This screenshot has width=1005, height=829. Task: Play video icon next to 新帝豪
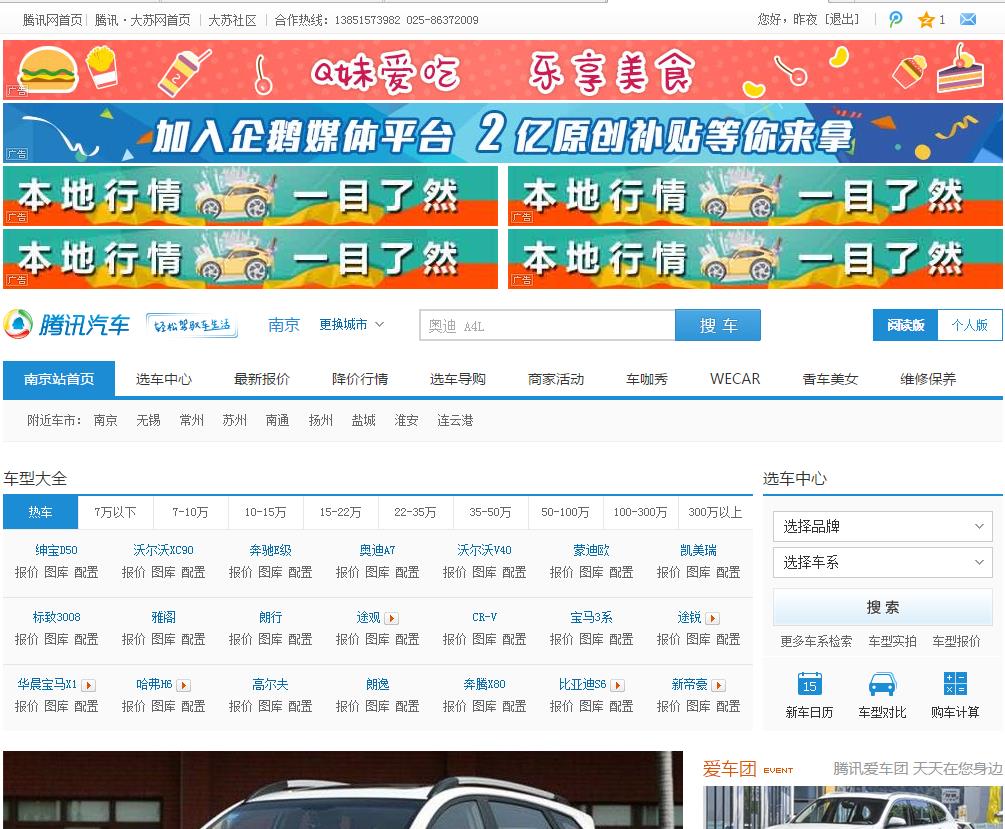(x=718, y=685)
